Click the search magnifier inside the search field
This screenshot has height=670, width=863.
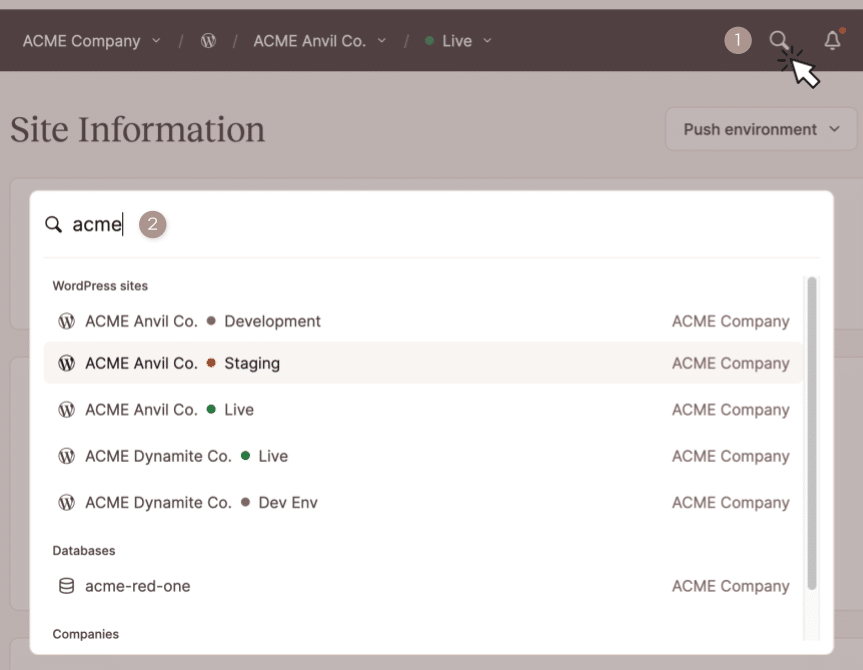click(54, 224)
